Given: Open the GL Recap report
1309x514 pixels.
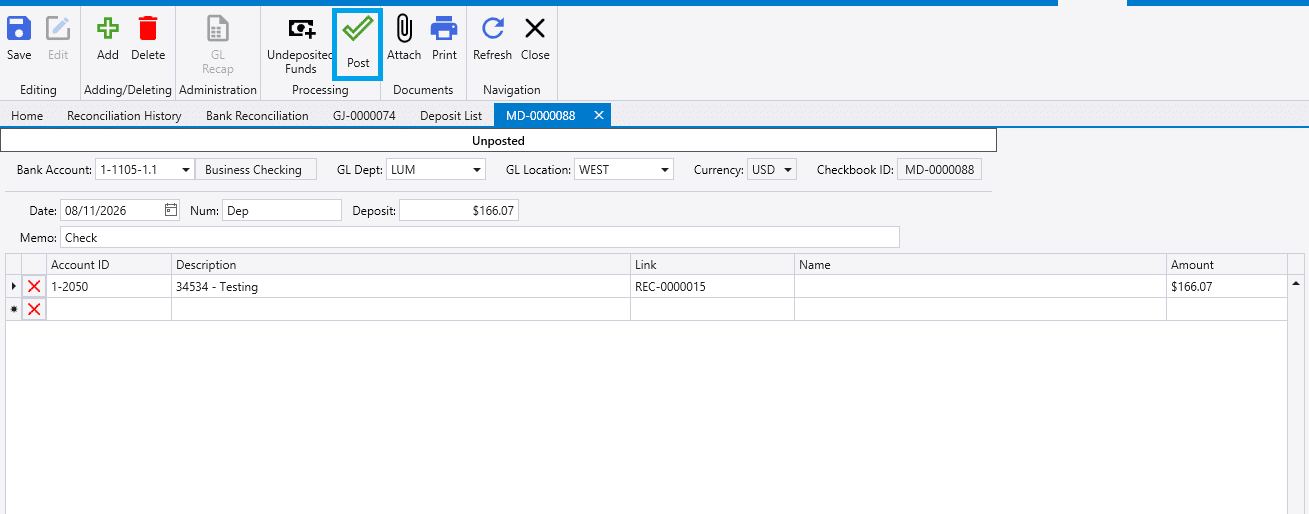Looking at the screenshot, I should (x=218, y=45).
